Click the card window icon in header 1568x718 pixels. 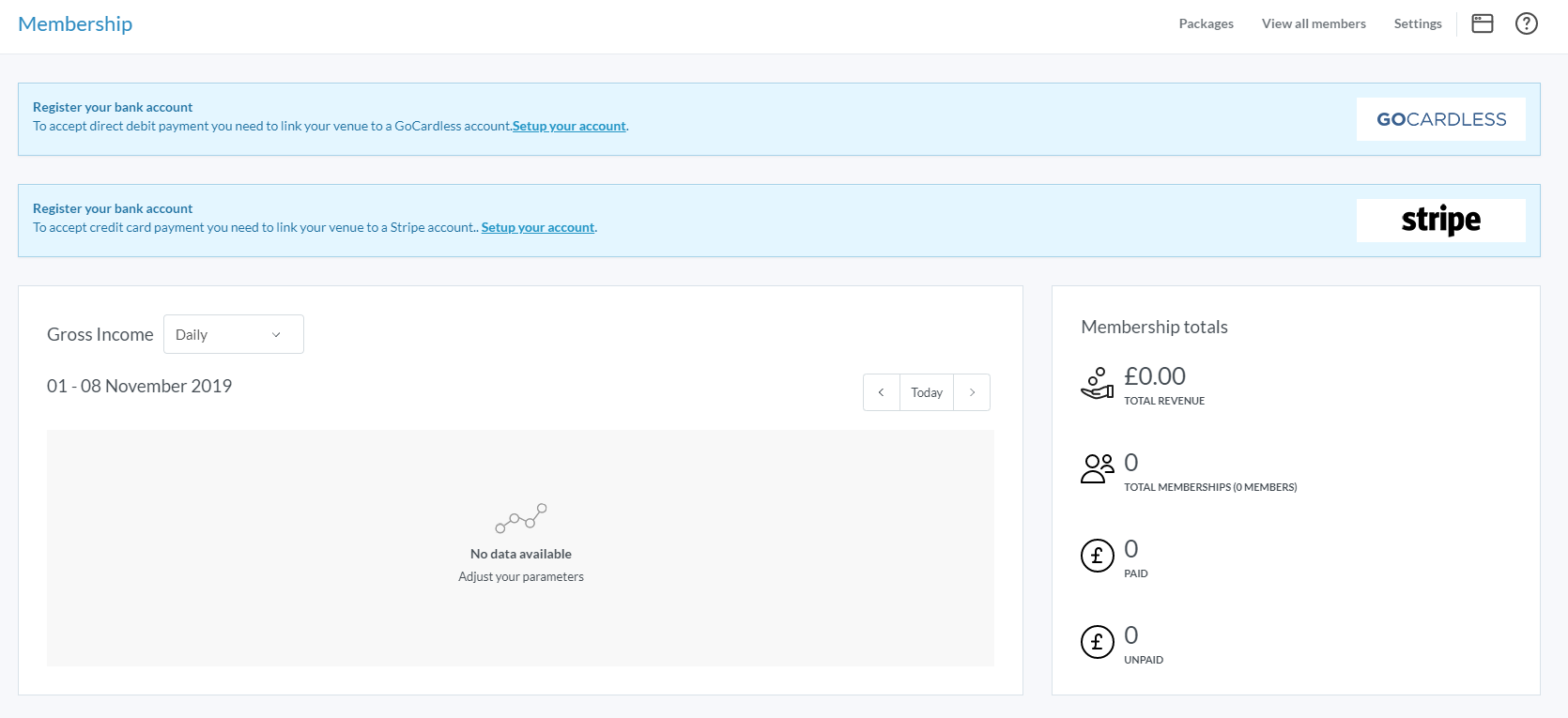click(x=1482, y=23)
